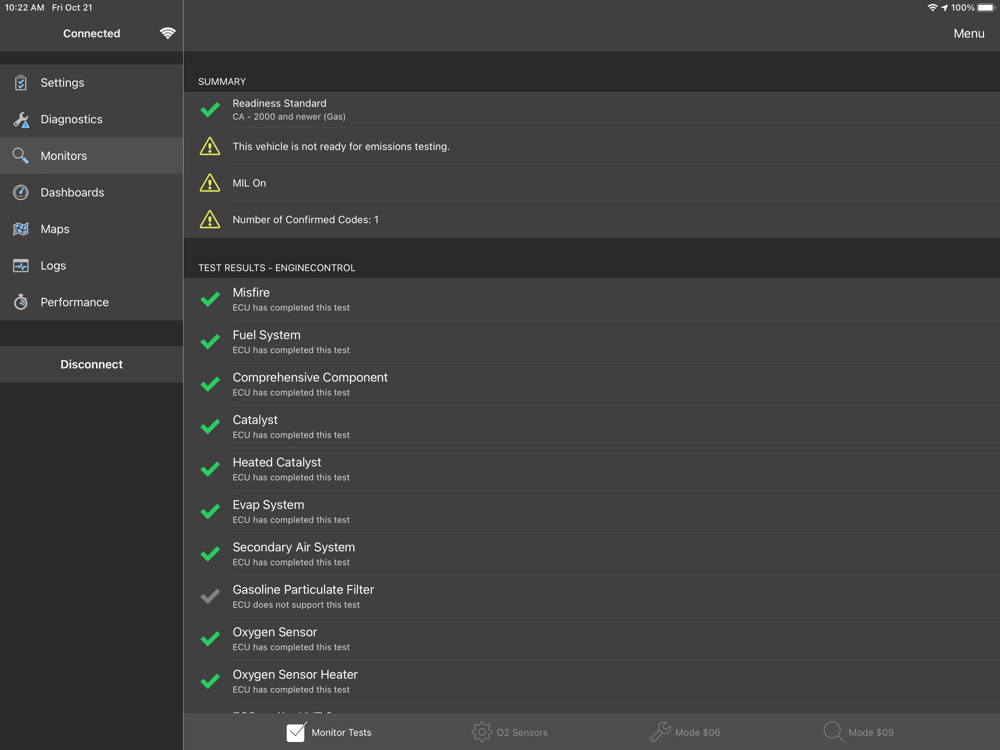Click green check beside Oxygen Sensor Heater
Screen dimensions: 1000x750
click(210, 681)
